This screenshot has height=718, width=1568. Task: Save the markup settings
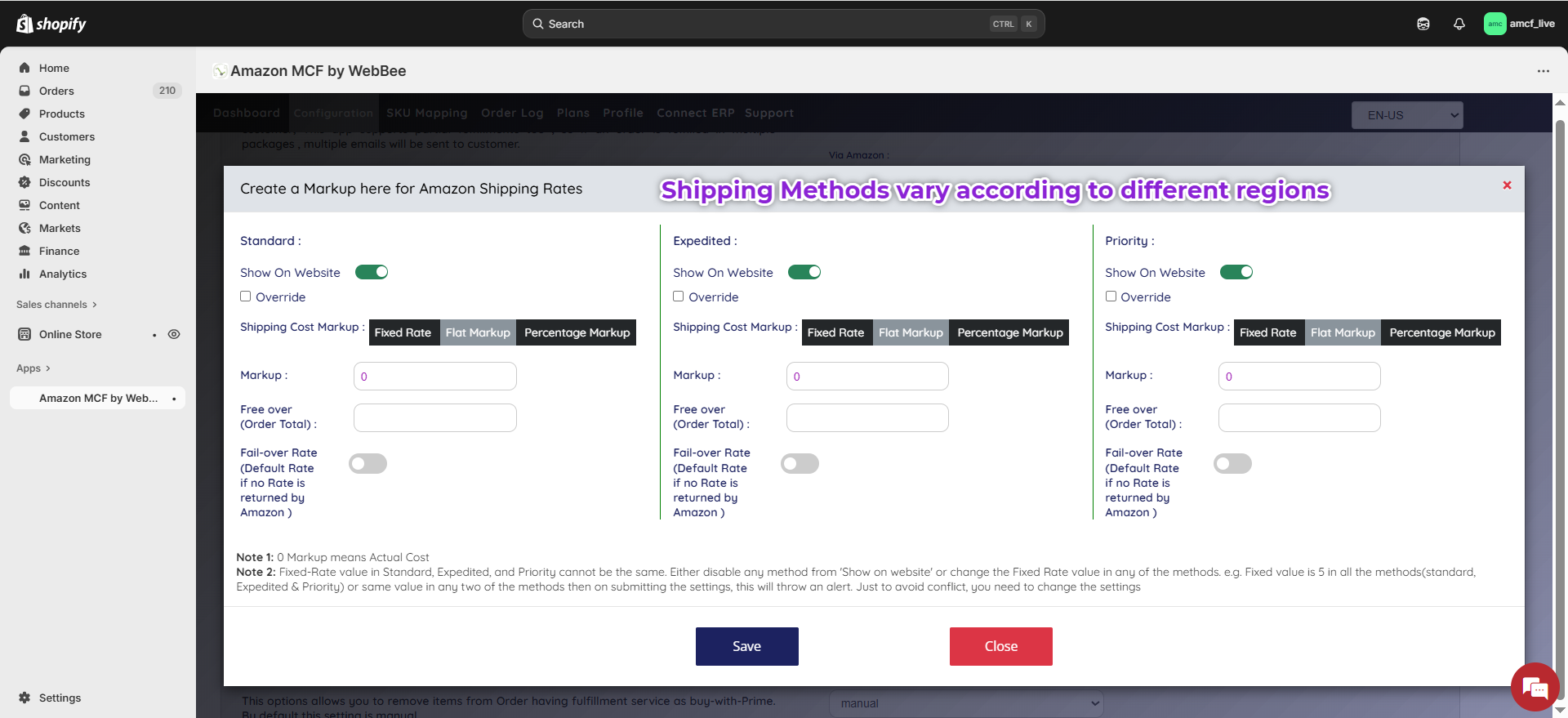tap(746, 646)
